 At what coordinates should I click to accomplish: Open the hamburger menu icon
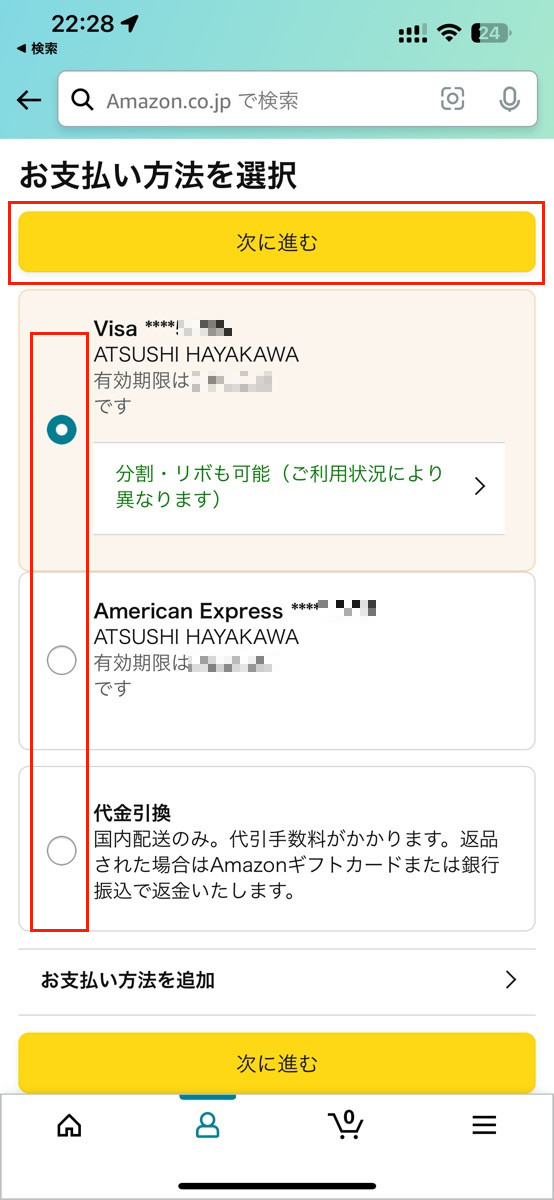click(484, 1125)
